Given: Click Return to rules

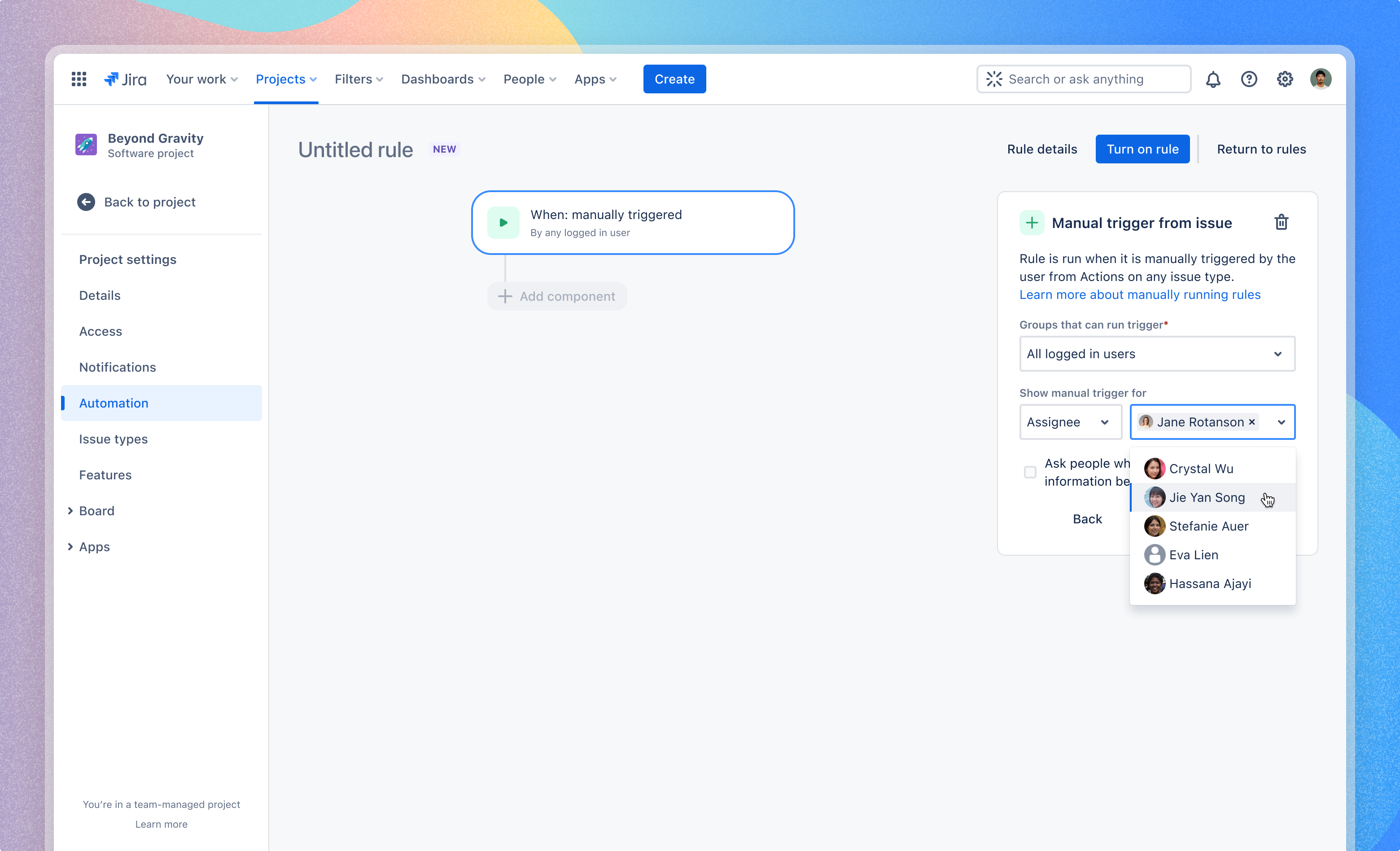Looking at the screenshot, I should 1261,149.
